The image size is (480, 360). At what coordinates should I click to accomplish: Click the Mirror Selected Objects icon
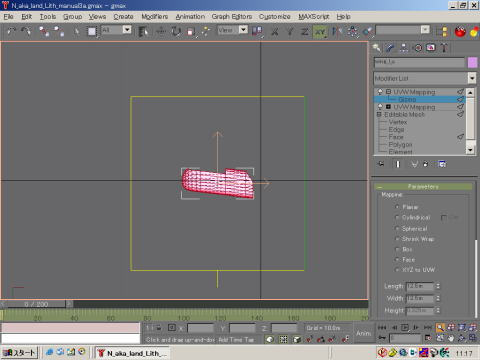[337, 31]
